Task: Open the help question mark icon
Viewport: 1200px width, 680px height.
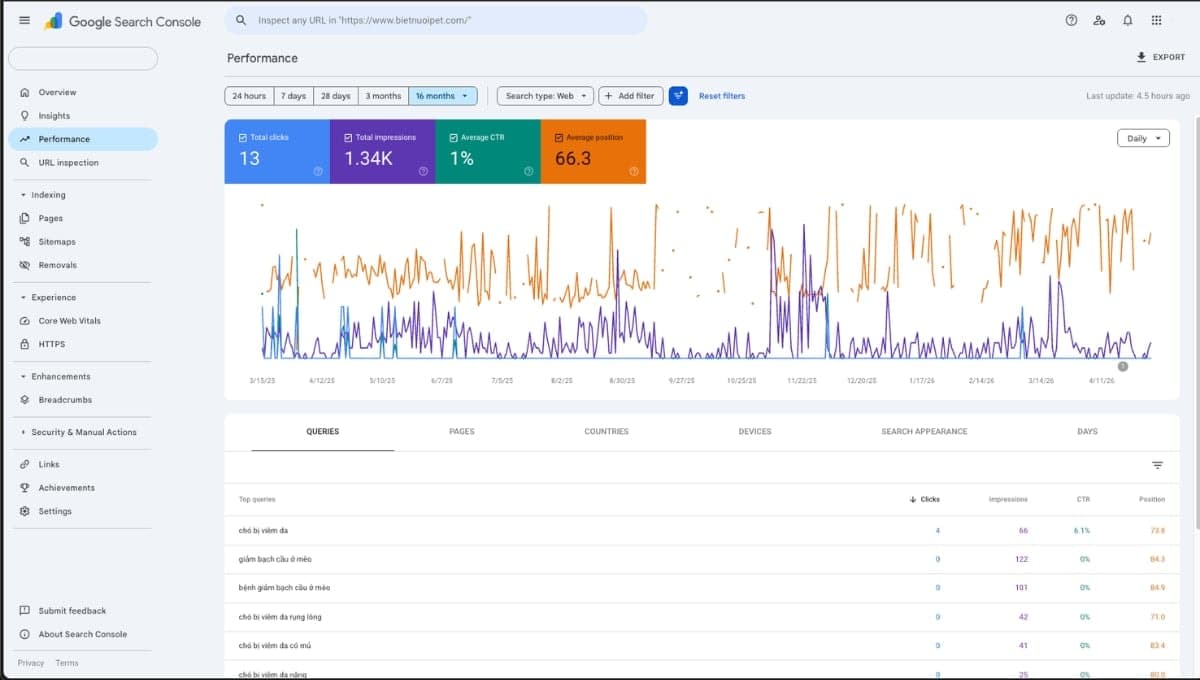Action: [1071, 20]
